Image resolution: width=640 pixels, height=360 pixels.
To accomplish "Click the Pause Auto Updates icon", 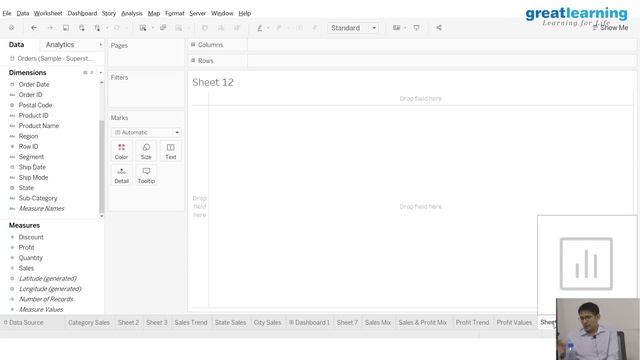I will [x=98, y=28].
